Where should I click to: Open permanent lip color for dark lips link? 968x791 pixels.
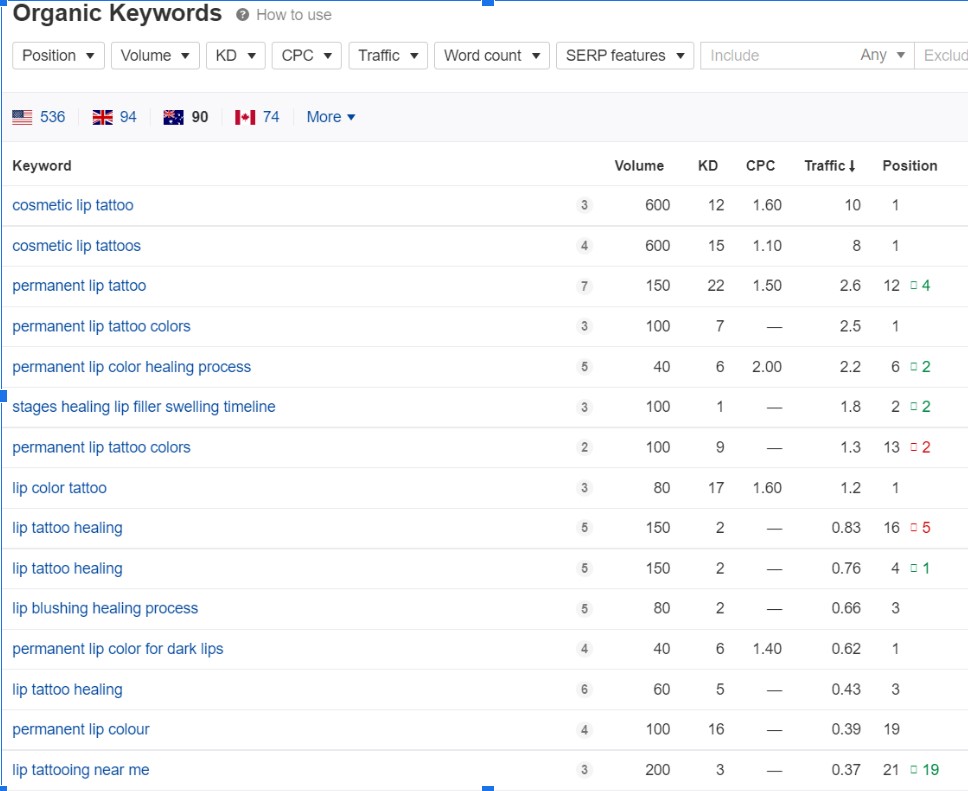(118, 649)
